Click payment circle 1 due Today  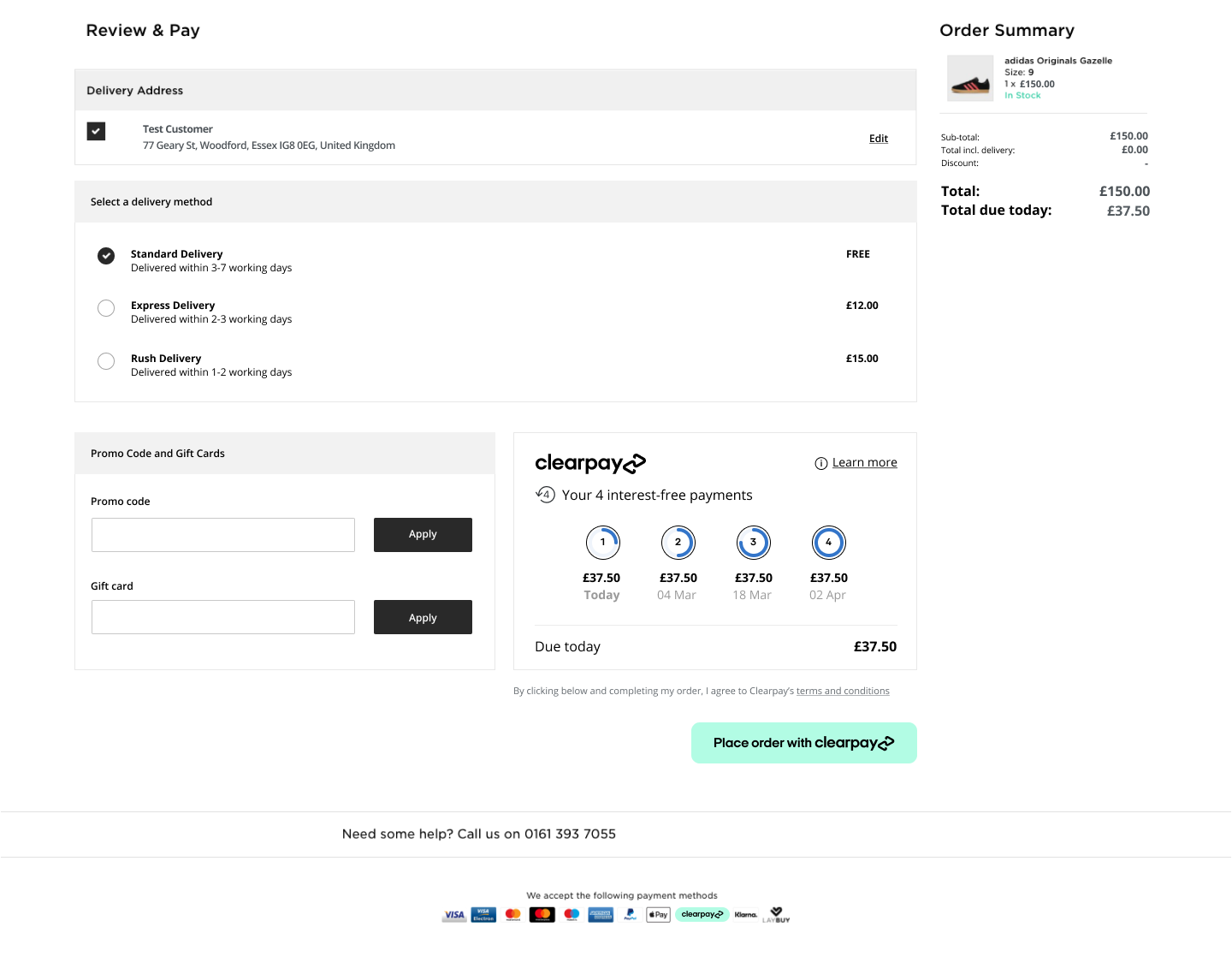click(x=602, y=543)
